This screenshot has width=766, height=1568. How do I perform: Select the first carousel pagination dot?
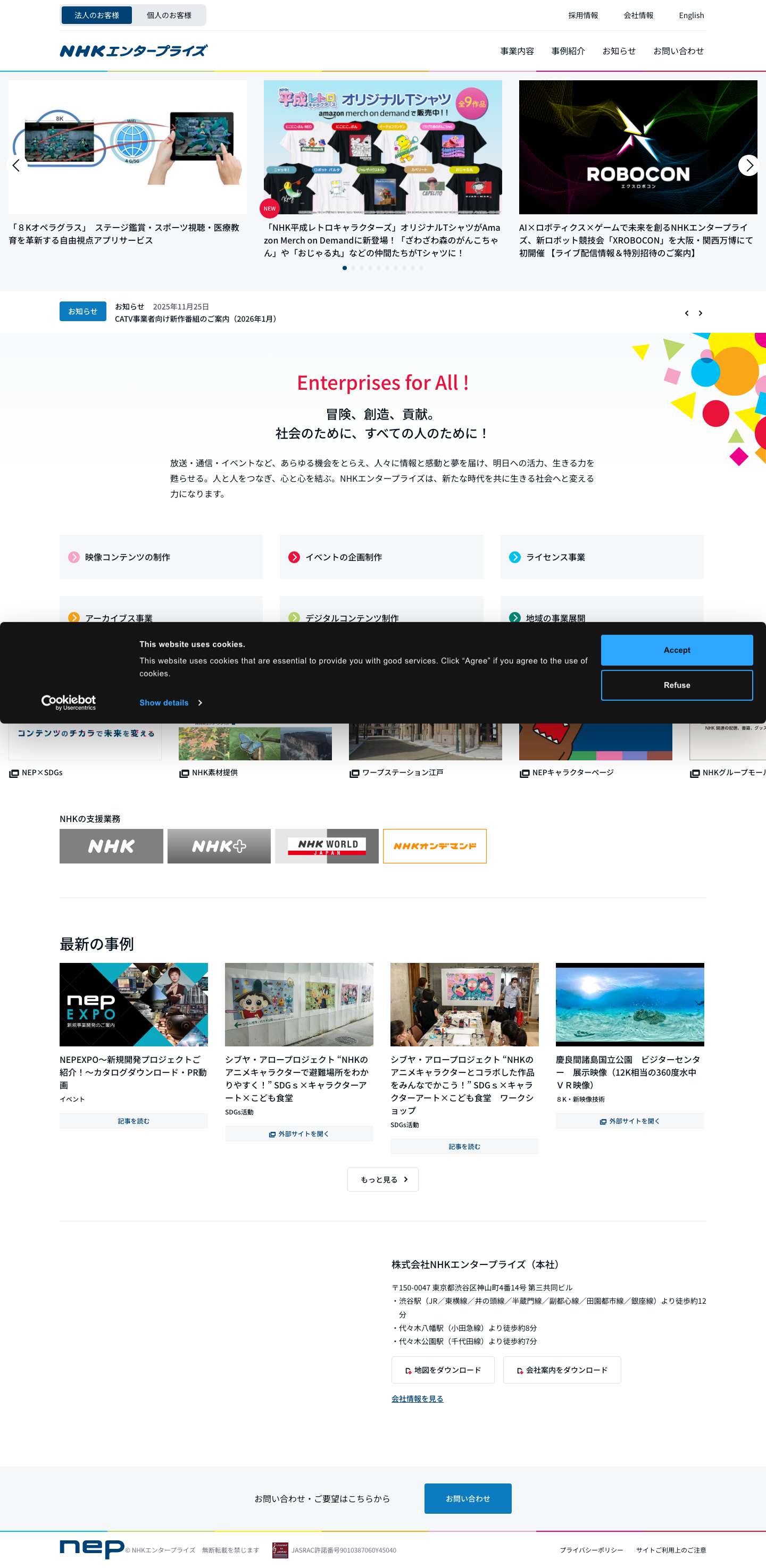[345, 268]
